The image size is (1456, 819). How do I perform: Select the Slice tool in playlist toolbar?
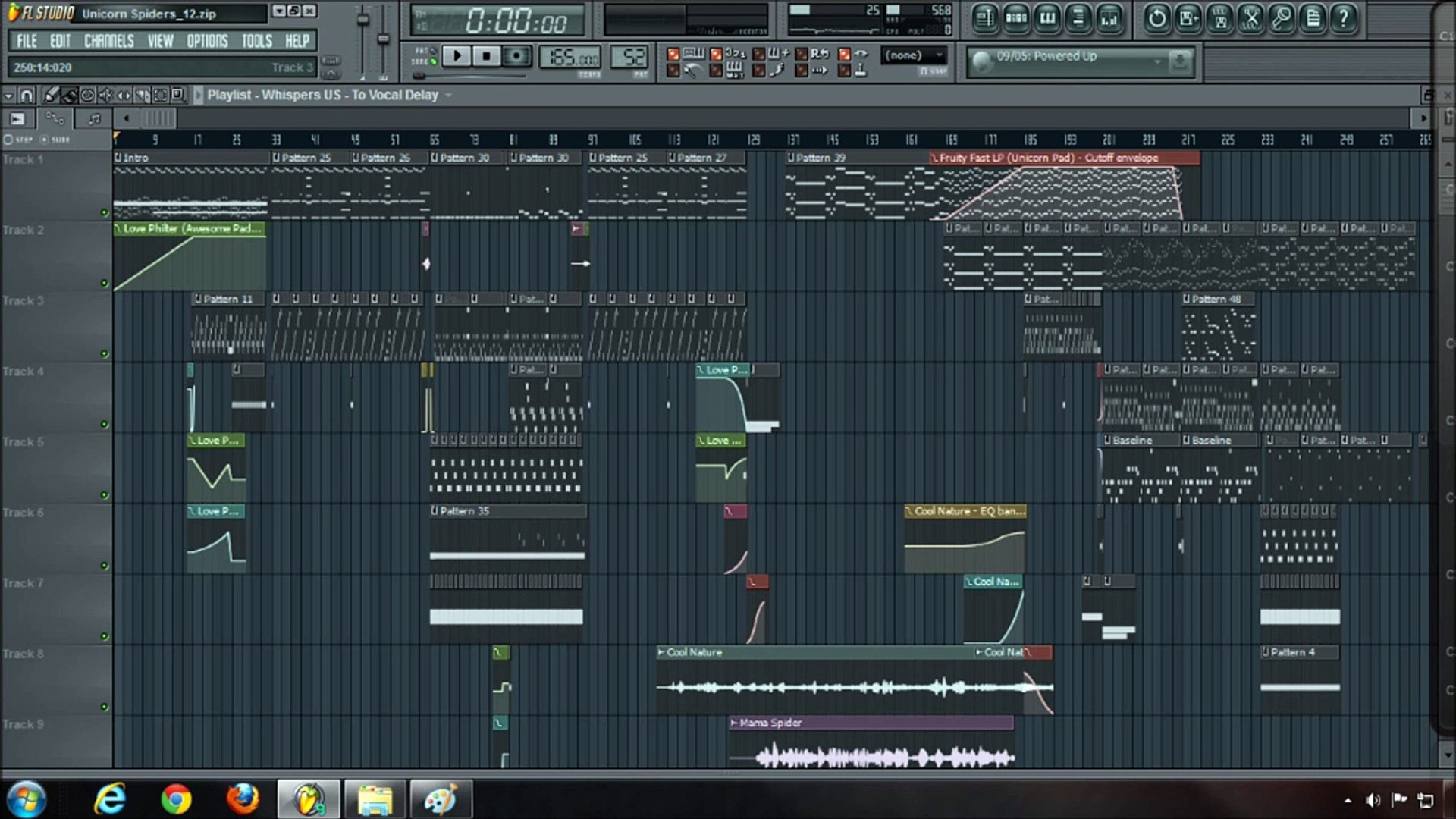coord(142,96)
